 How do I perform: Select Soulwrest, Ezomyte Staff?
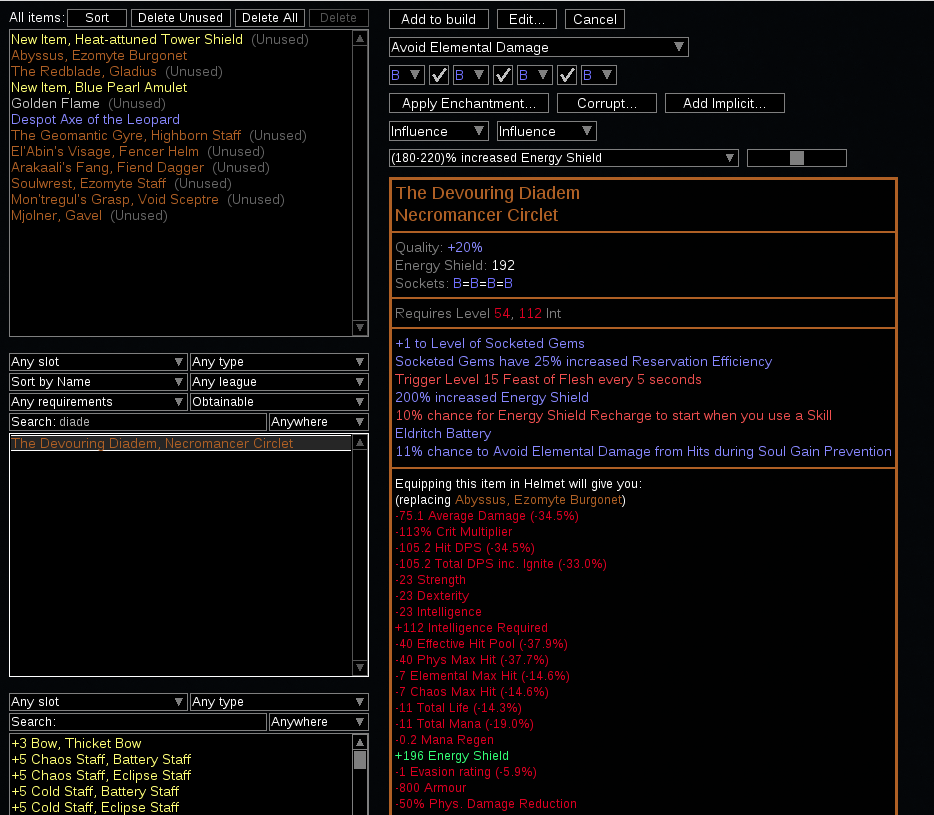(181, 184)
